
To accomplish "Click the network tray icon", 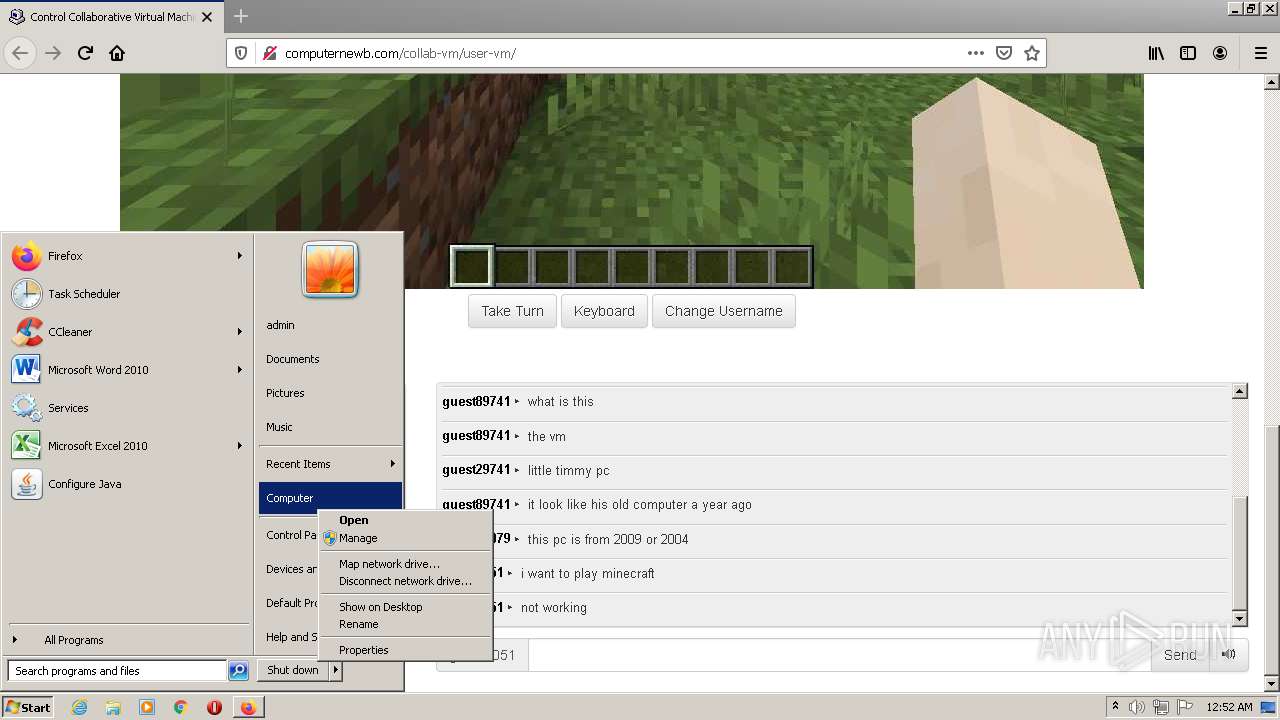I will pos(1160,707).
